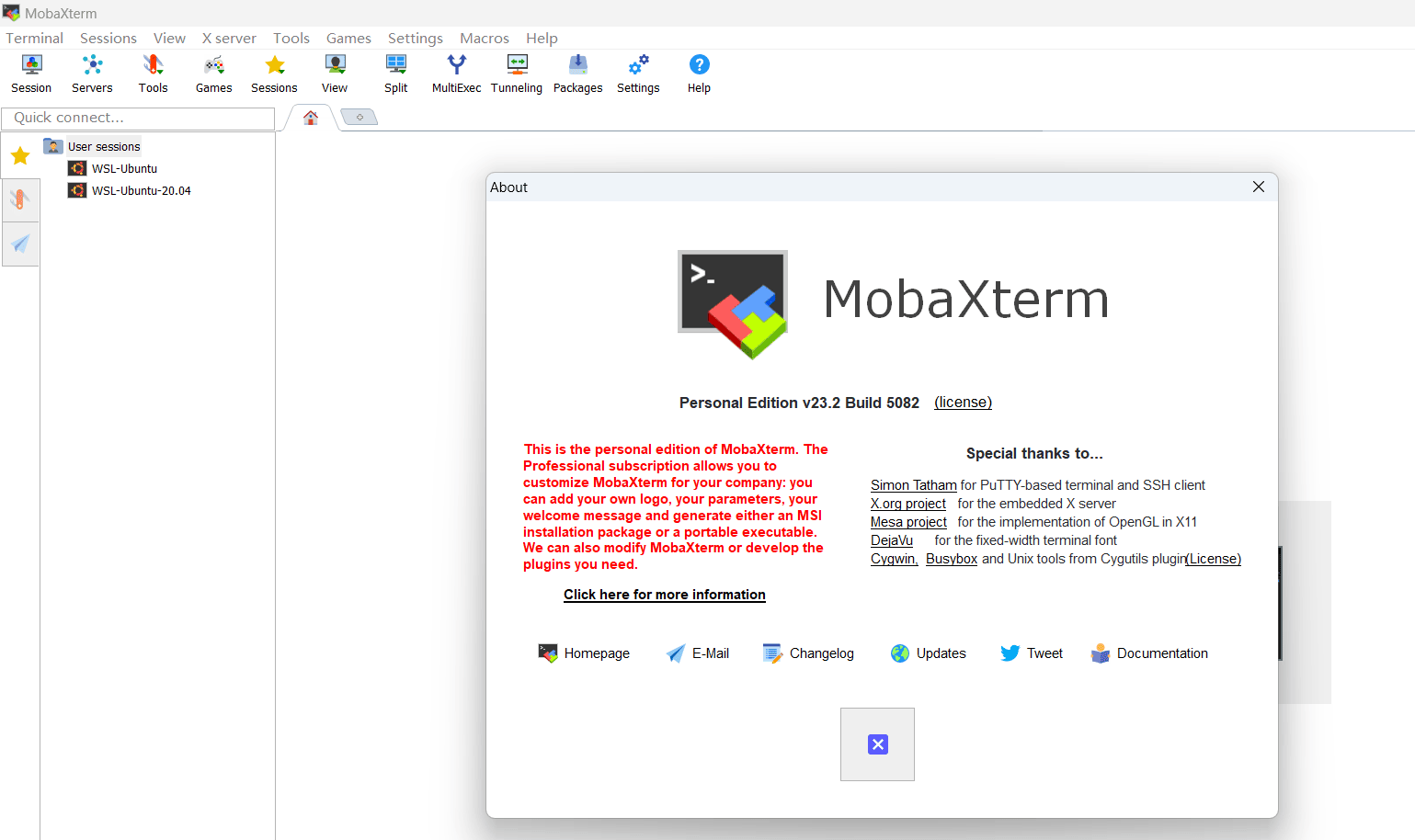Select the paper plane macros sidebar tab
The image size is (1415, 840).
click(x=20, y=244)
